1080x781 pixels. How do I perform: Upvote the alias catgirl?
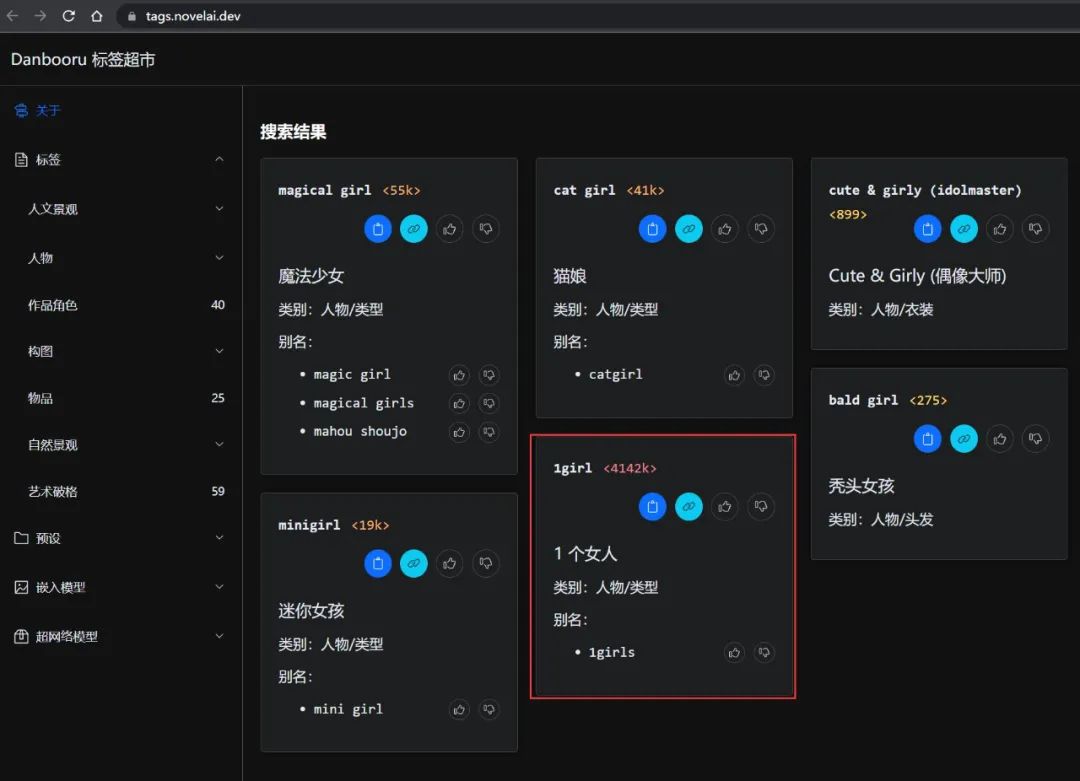pos(734,375)
